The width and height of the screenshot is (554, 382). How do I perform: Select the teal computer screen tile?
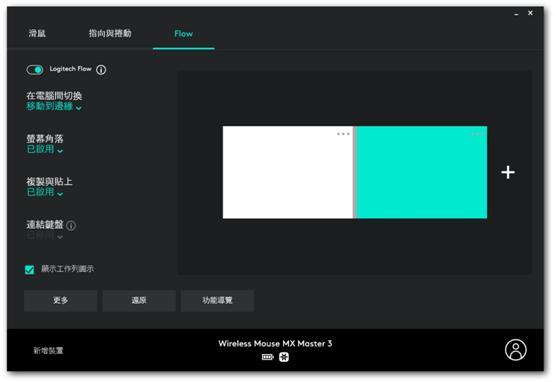click(422, 172)
